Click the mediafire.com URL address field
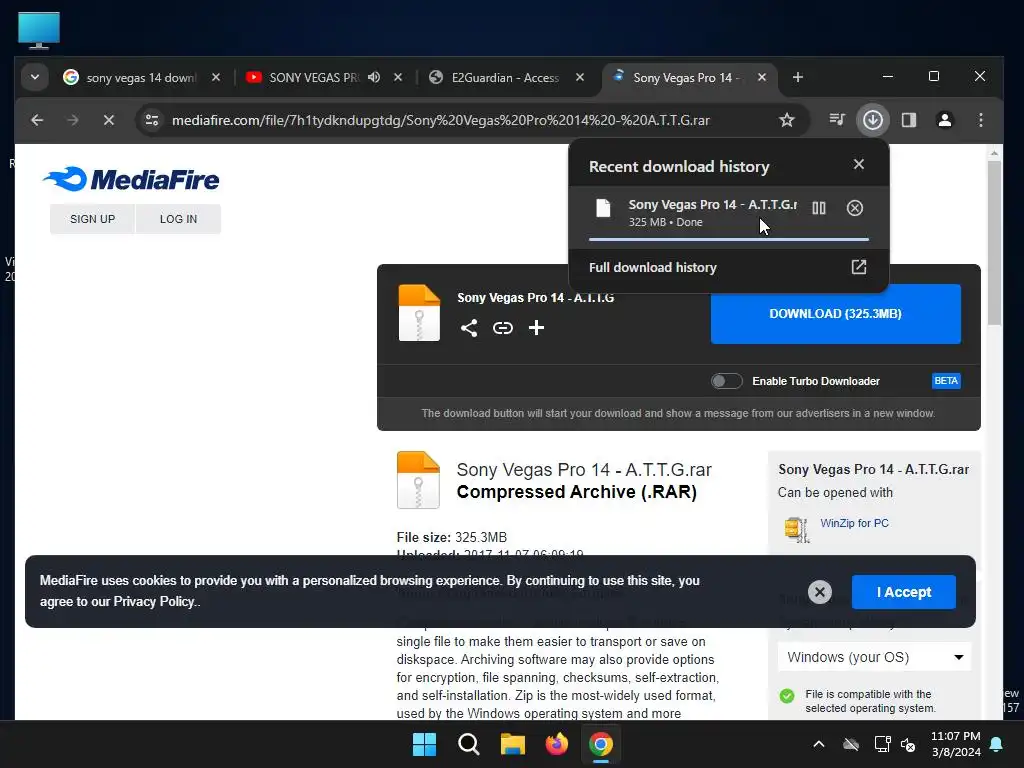Viewport: 1024px width, 768px height. pyautogui.click(x=441, y=120)
